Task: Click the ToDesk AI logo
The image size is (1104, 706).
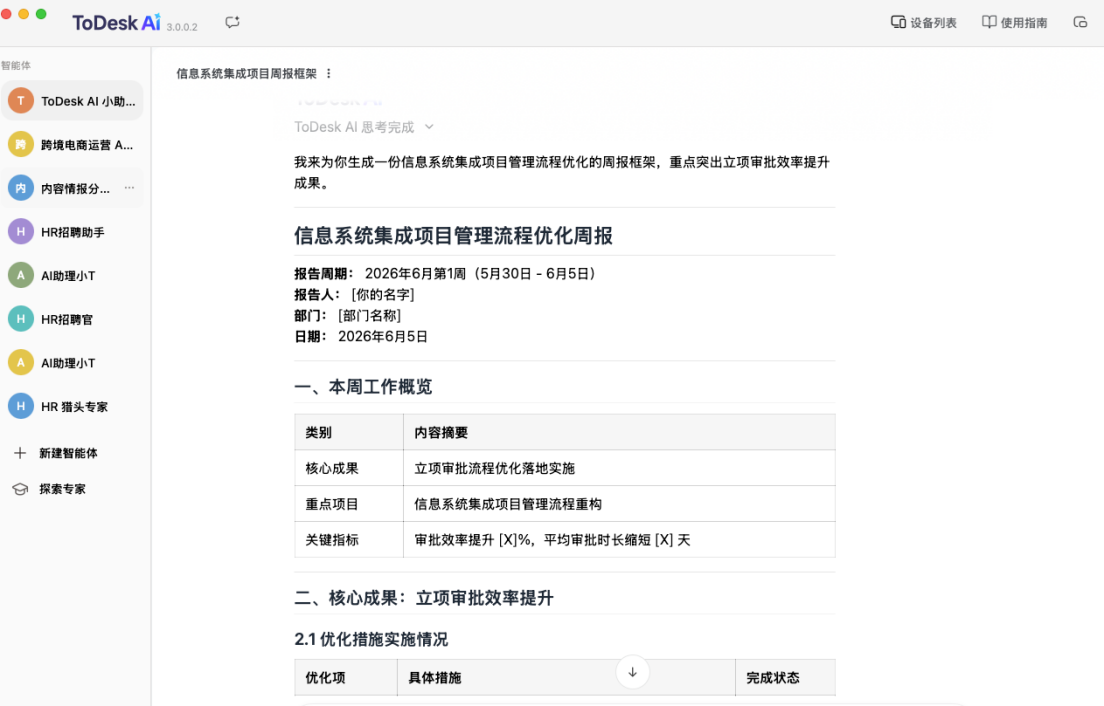Action: click(116, 23)
